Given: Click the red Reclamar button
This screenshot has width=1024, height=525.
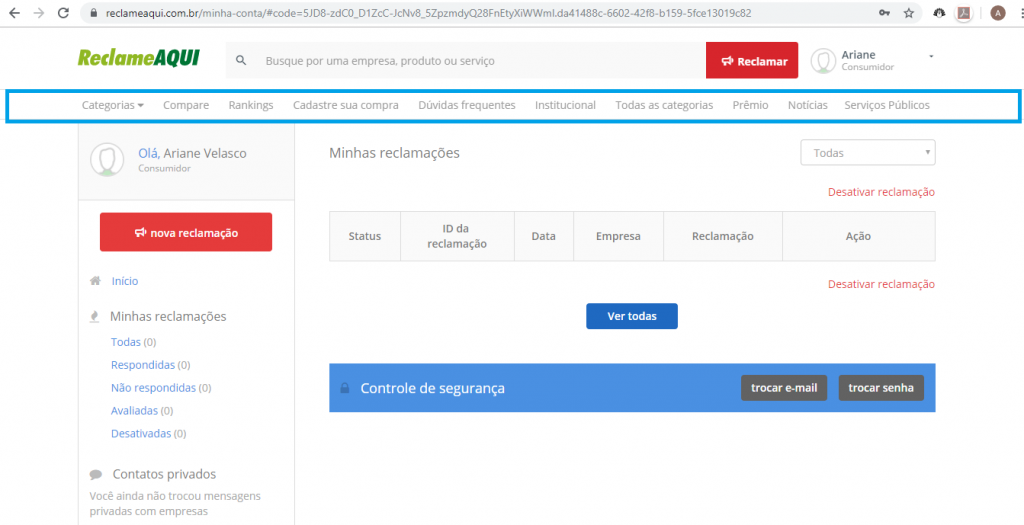Looking at the screenshot, I should [x=752, y=61].
